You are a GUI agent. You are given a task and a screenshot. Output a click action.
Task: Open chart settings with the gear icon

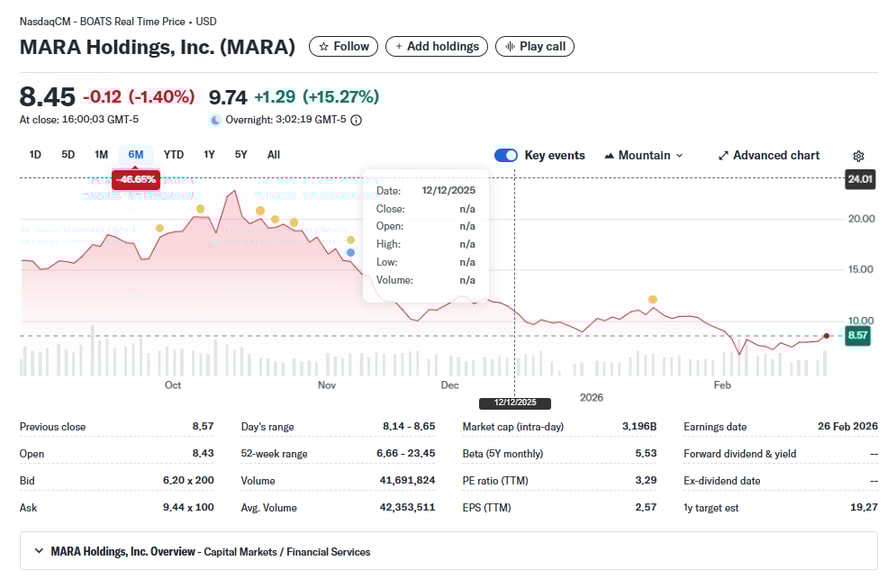click(858, 156)
